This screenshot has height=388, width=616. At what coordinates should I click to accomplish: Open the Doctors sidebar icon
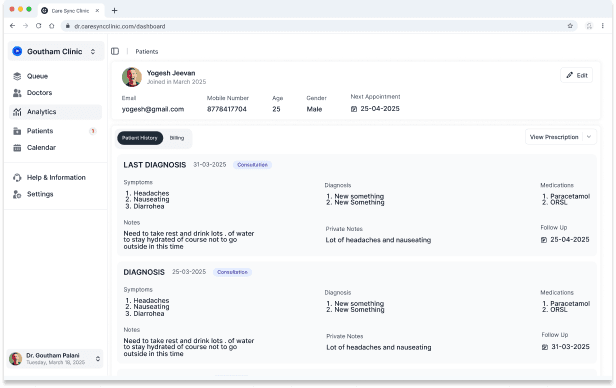pyautogui.click(x=17, y=93)
